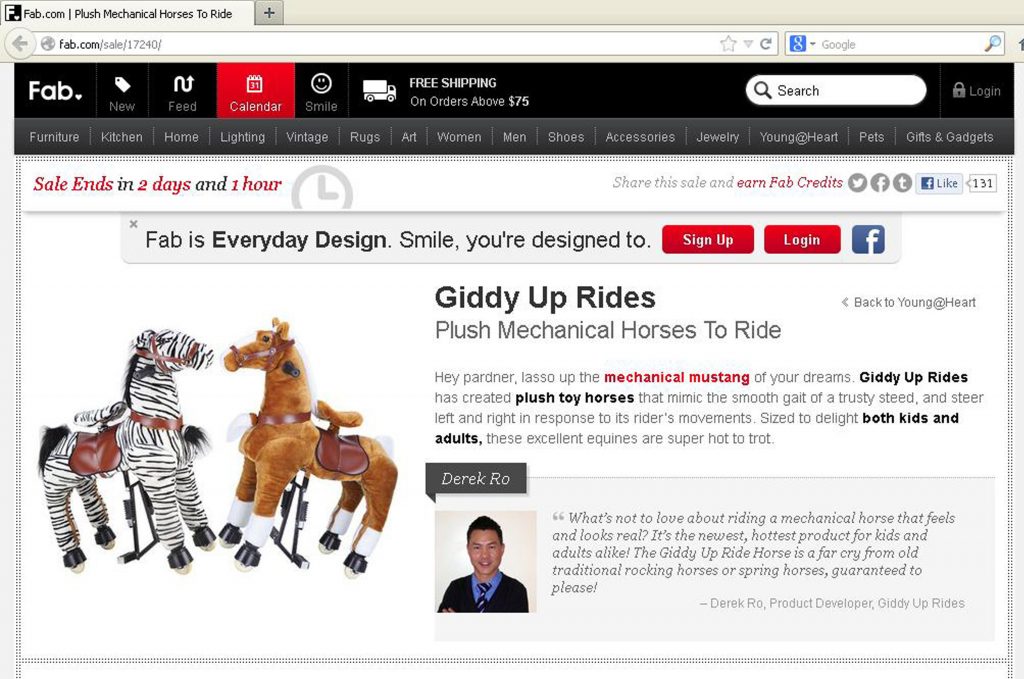Open the Shoes category
The height and width of the screenshot is (679, 1024).
(x=566, y=137)
